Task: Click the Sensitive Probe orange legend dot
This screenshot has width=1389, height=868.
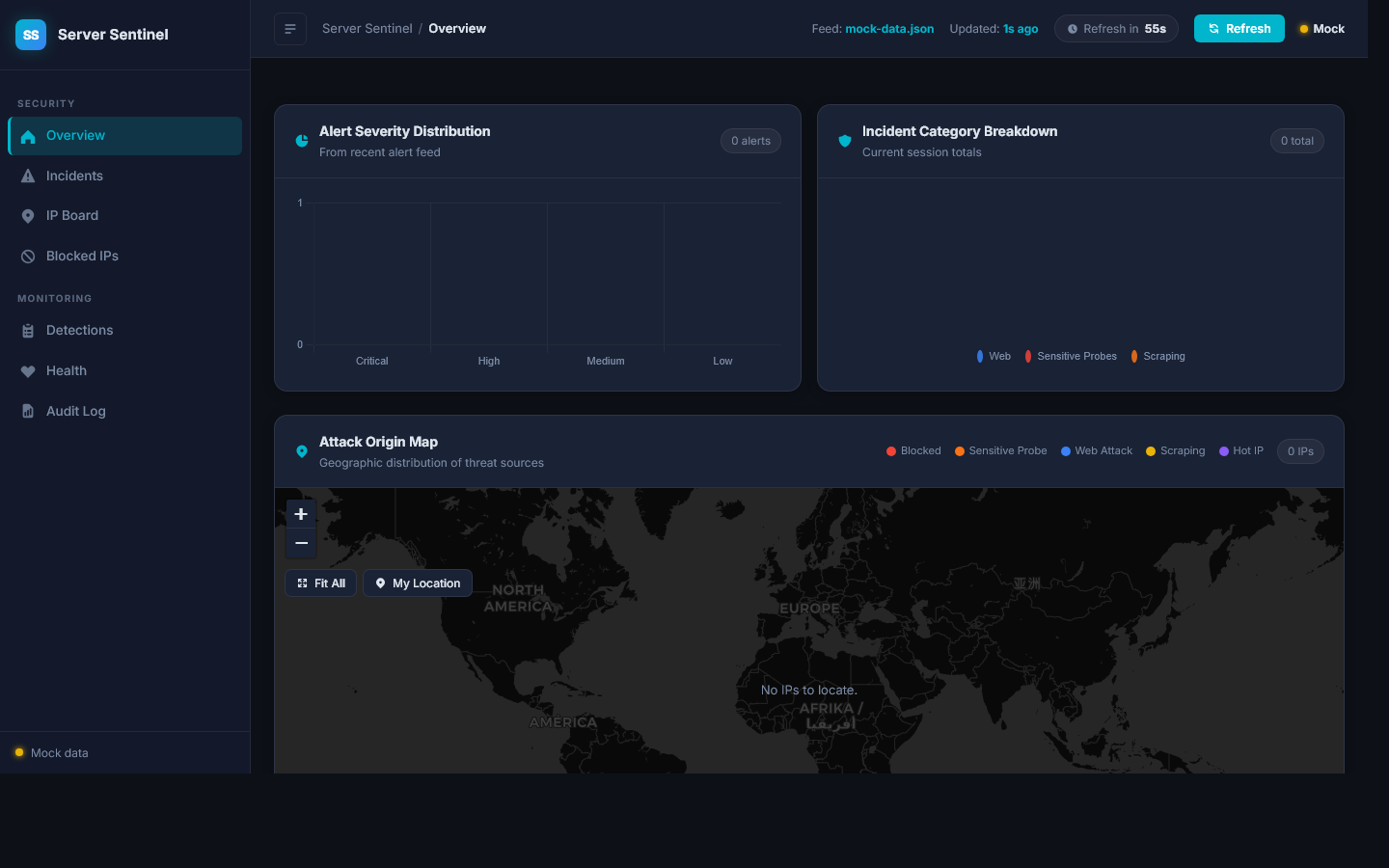Action: pyautogui.click(x=960, y=451)
